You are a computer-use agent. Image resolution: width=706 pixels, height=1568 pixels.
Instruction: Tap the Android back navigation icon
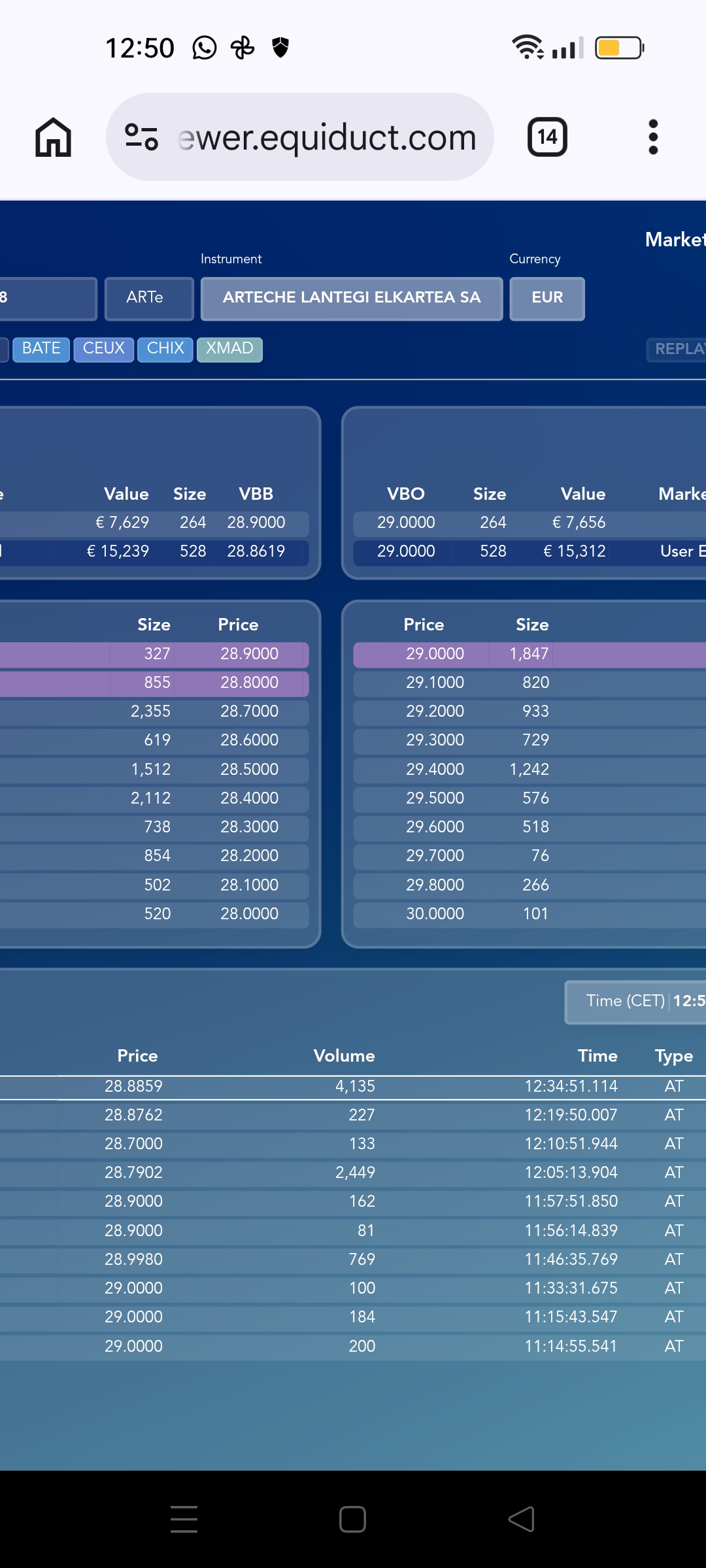[522, 1519]
